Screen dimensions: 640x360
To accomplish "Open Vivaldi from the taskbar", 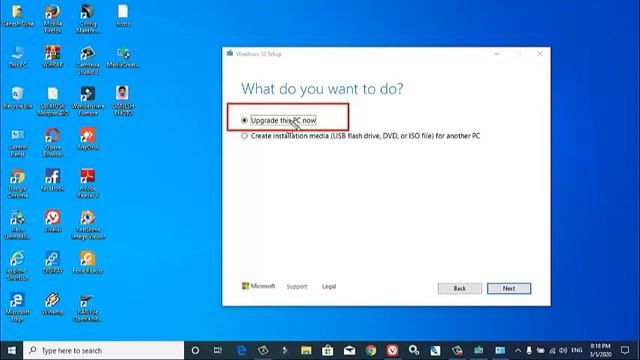I will (392, 350).
